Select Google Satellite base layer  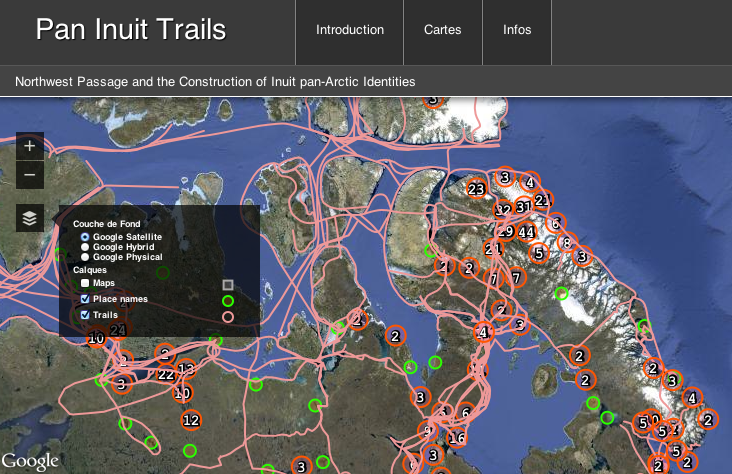pyautogui.click(x=85, y=236)
